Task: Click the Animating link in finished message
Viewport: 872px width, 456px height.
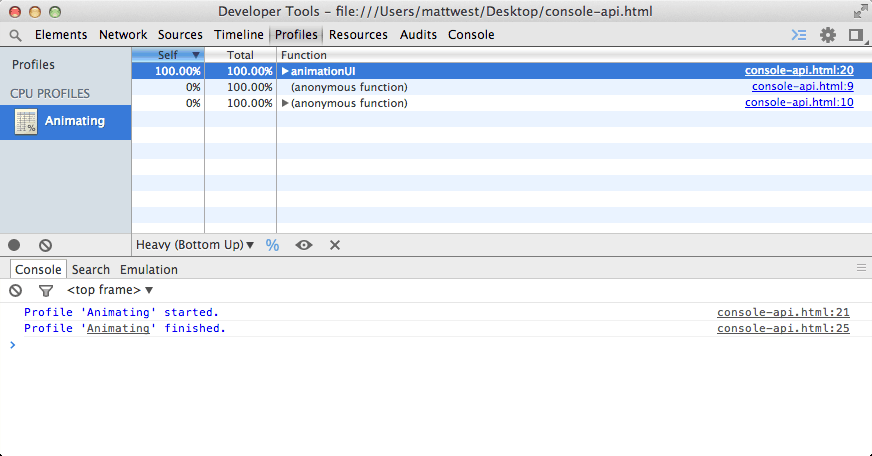Action: 118,329
